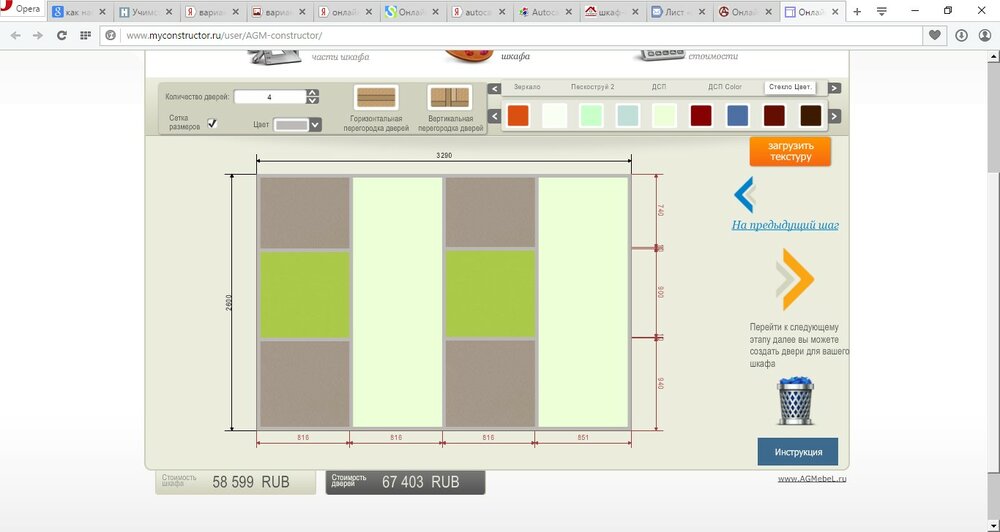Open the 'Цвет' color dropdown
1000x532 pixels.
pyautogui.click(x=315, y=125)
